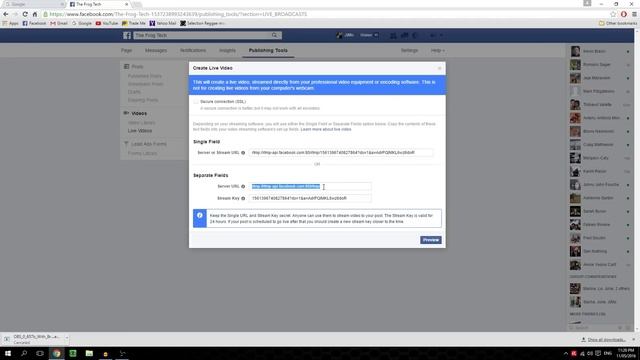Open Task View on taskbar

pyautogui.click(x=40, y=353)
